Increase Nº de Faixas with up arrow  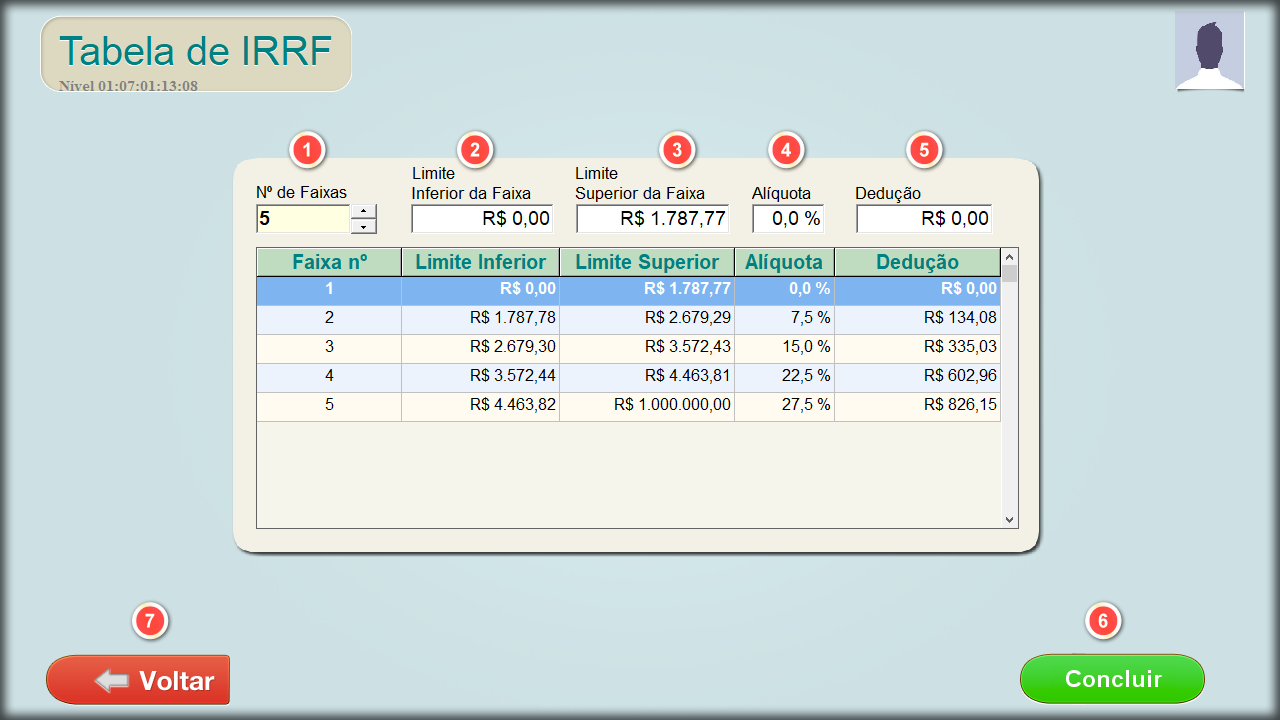pos(364,211)
